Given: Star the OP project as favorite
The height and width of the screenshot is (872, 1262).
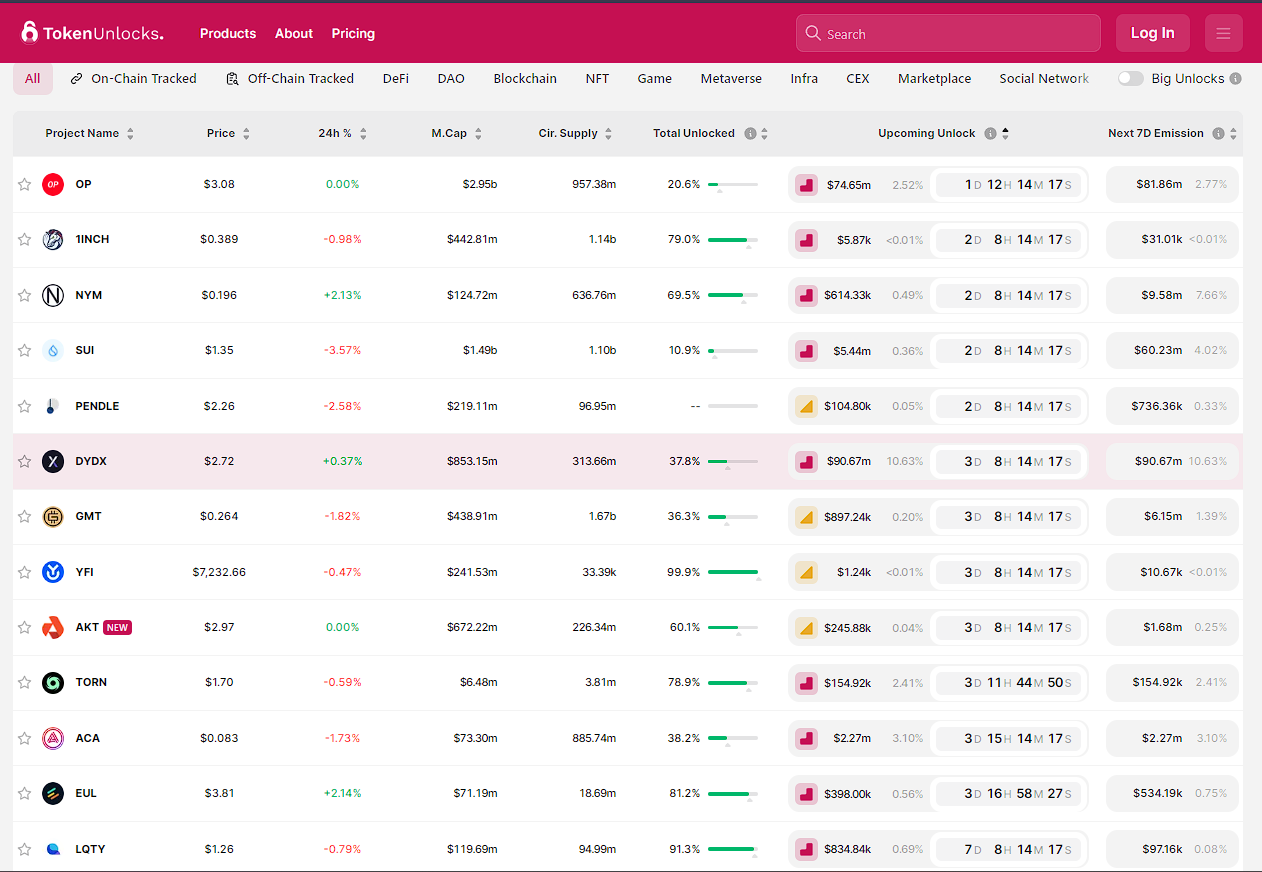Looking at the screenshot, I should point(25,184).
